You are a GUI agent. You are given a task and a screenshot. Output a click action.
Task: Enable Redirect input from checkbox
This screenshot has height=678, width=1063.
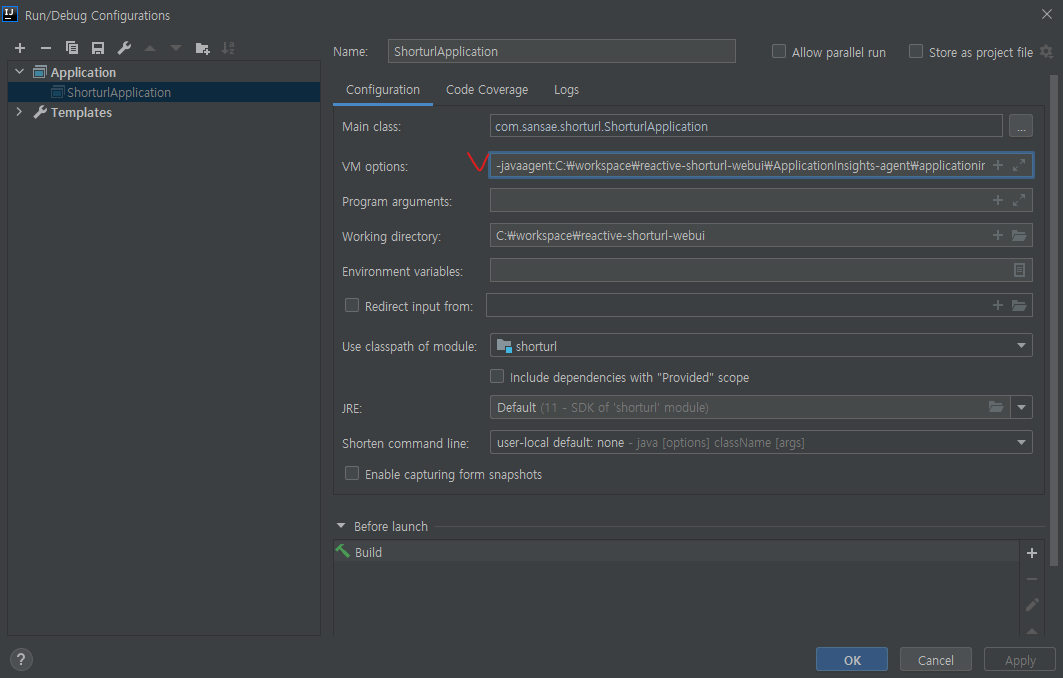pyautogui.click(x=352, y=306)
